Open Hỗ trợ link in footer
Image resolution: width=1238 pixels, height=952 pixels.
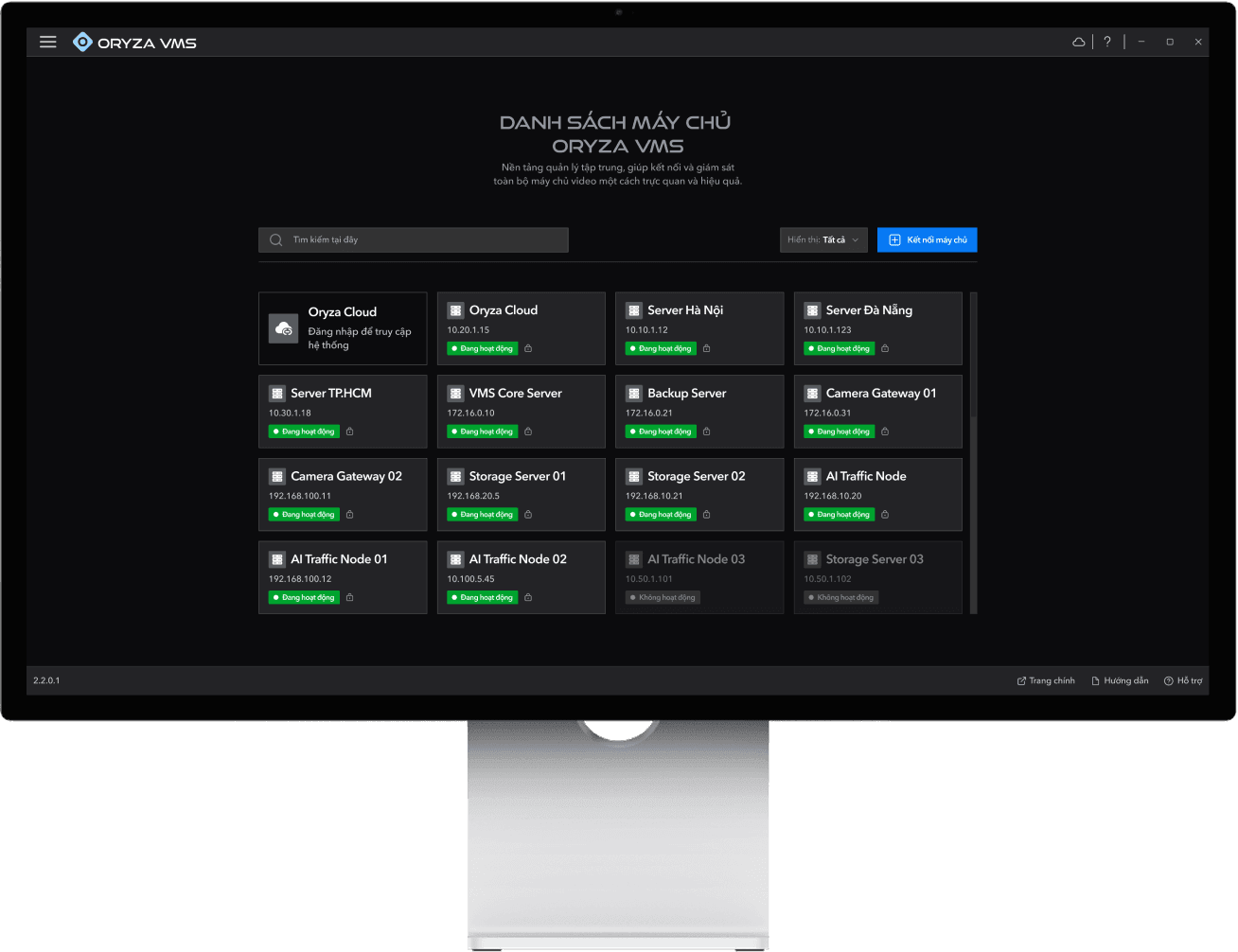[1183, 680]
